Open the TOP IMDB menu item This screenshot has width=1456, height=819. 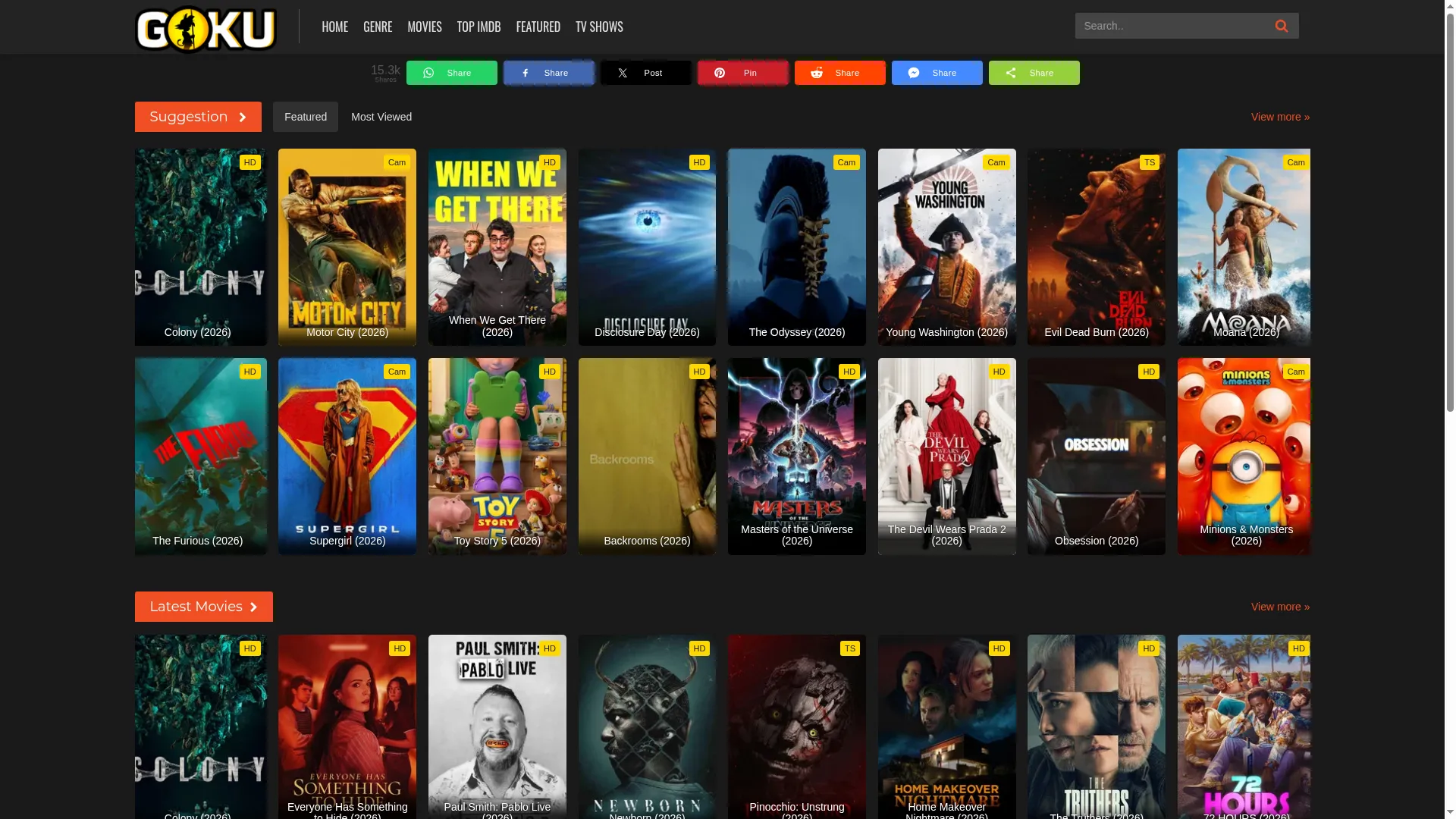479,27
